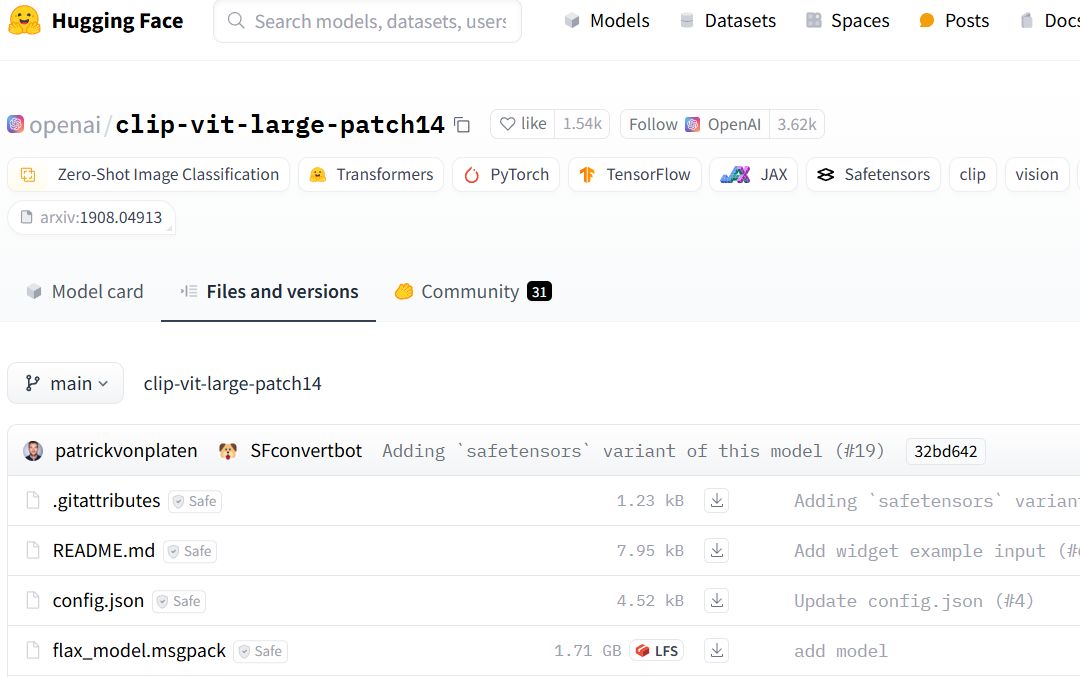Click the arxiv:1908.04913 tag
The height and width of the screenshot is (677, 1080).
[x=91, y=217]
